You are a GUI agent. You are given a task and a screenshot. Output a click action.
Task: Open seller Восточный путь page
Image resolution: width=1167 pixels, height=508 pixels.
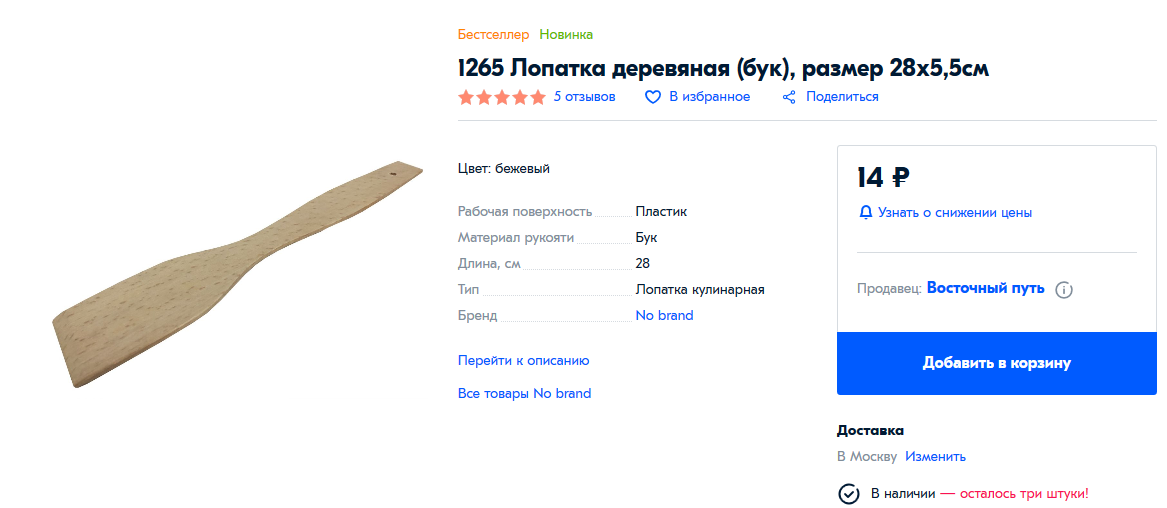tap(985, 288)
